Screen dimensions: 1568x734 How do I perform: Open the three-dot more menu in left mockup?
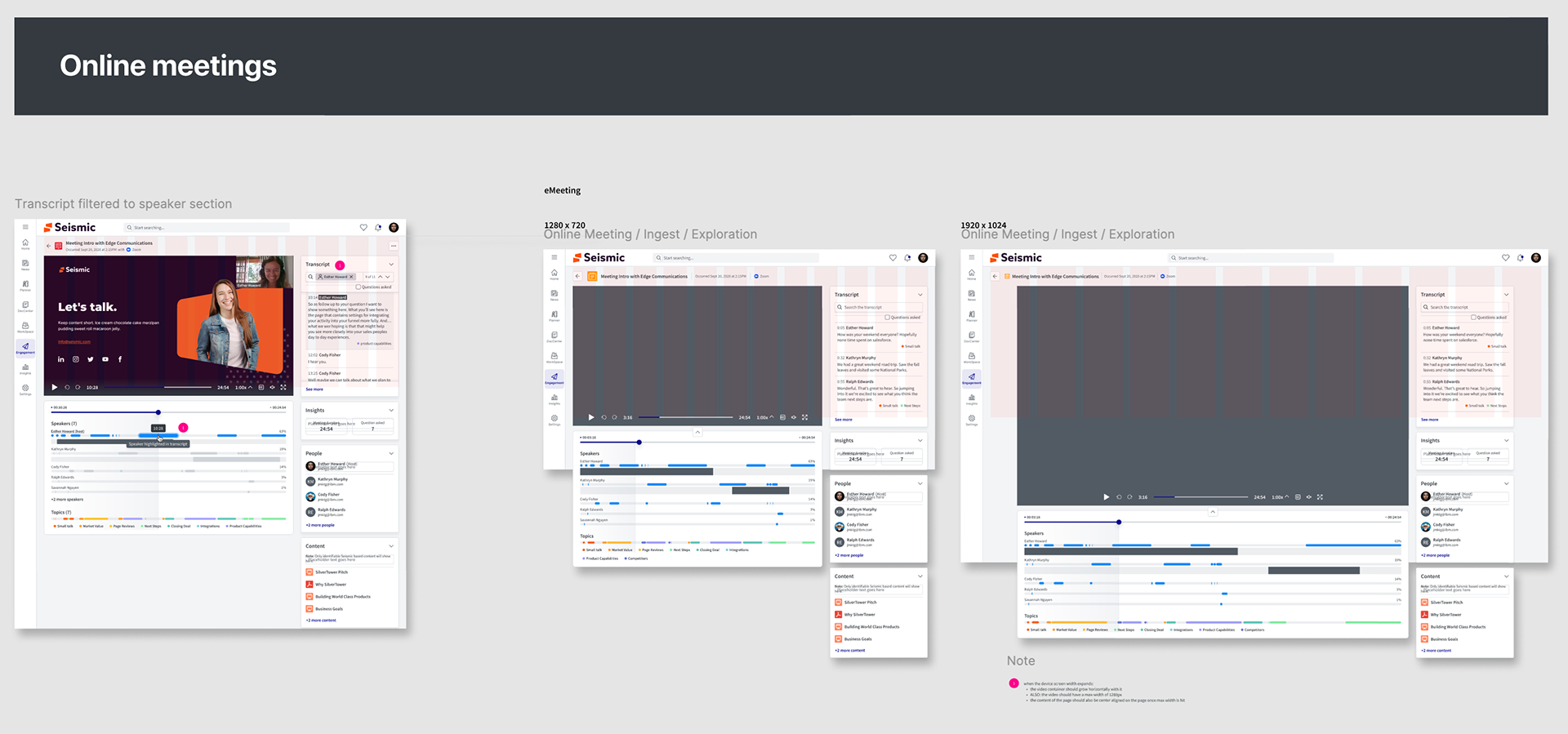[394, 246]
